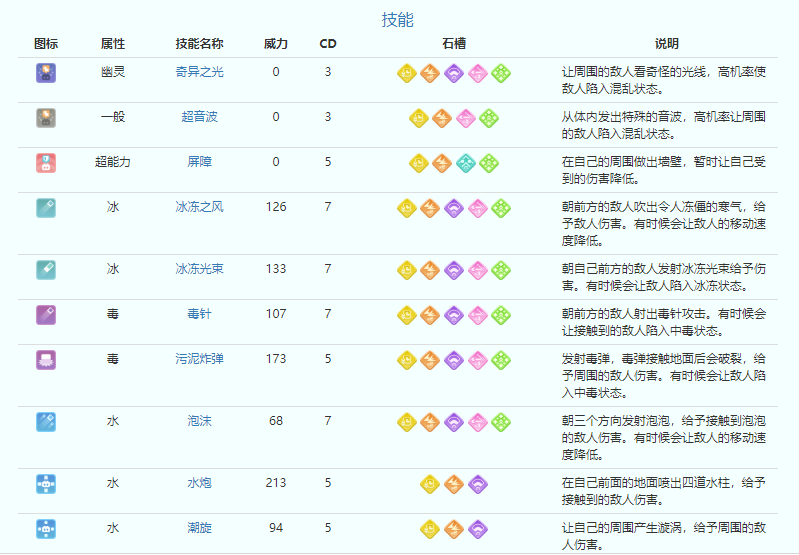Open the 奇异之光 skill link
This screenshot has width=799, height=555.
(199, 72)
